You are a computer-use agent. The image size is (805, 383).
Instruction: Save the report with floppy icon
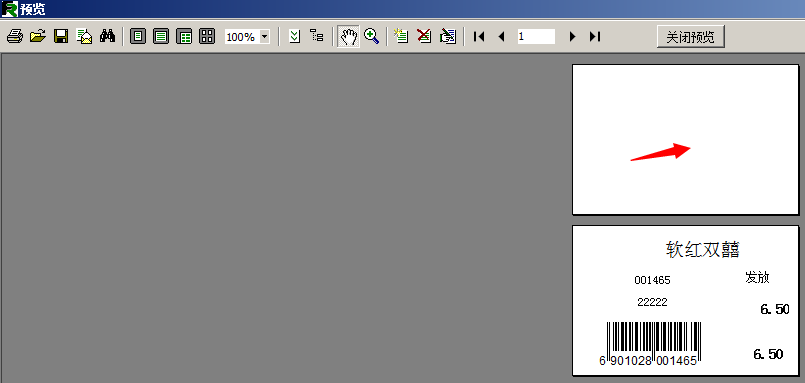[61, 36]
